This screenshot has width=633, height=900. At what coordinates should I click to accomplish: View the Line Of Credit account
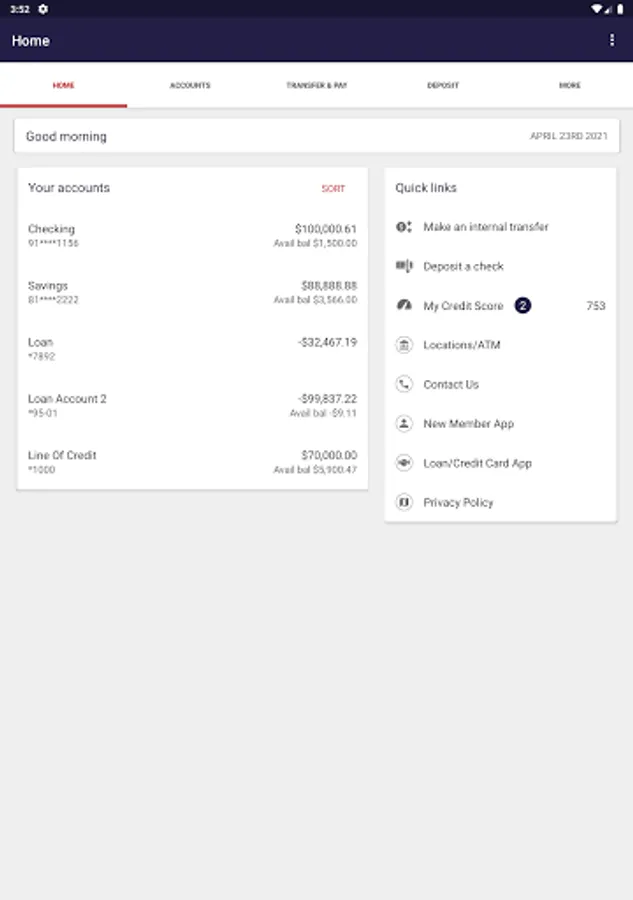(192, 461)
